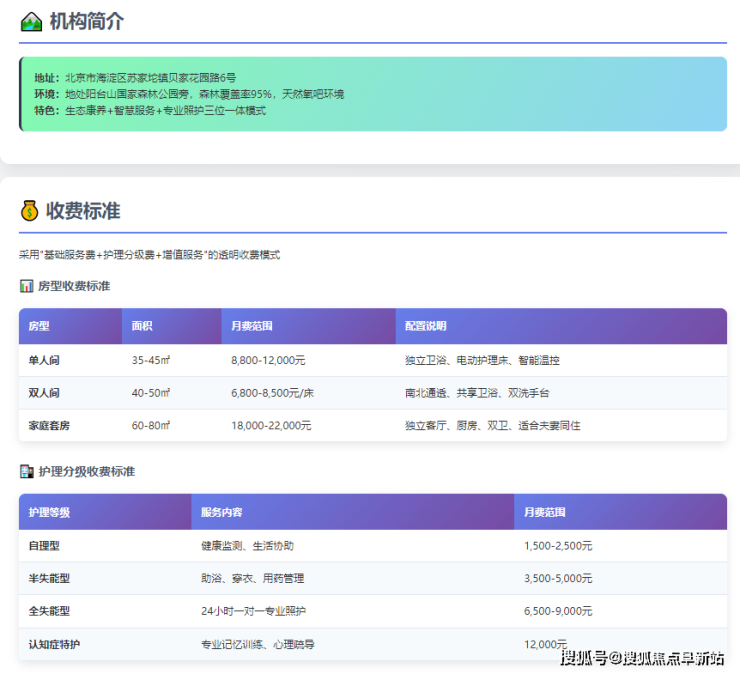740x674 pixels.
Task: Click the mountain icon beside 机构简介
Action: pyautogui.click(x=31, y=21)
